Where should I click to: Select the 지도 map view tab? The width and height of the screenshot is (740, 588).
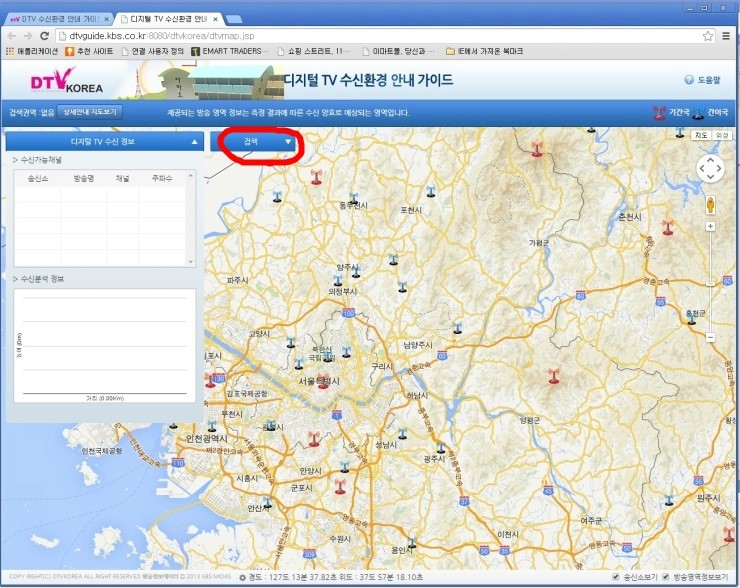[x=700, y=135]
